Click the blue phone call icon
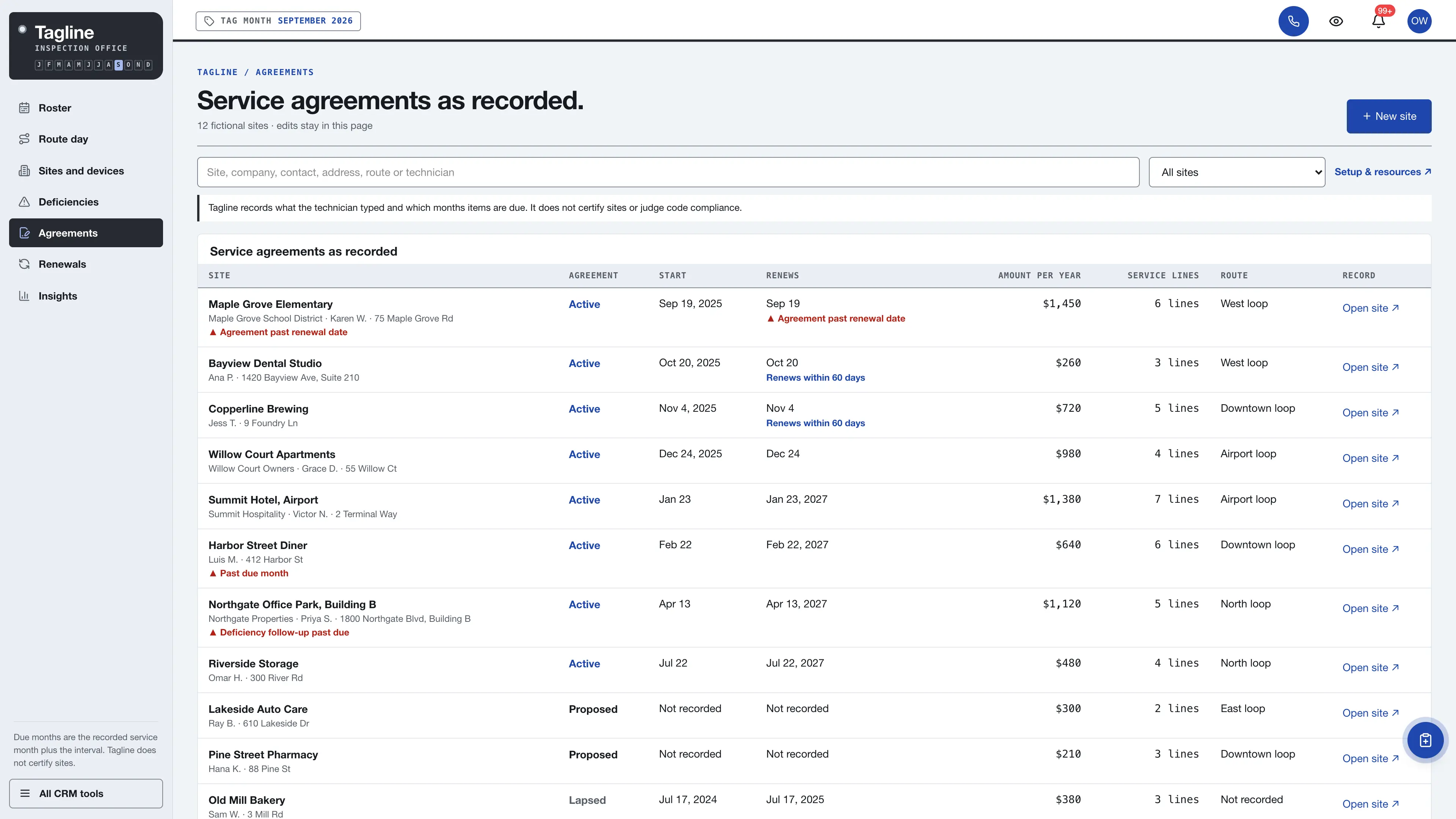Image resolution: width=1456 pixels, height=819 pixels. pos(1293,22)
